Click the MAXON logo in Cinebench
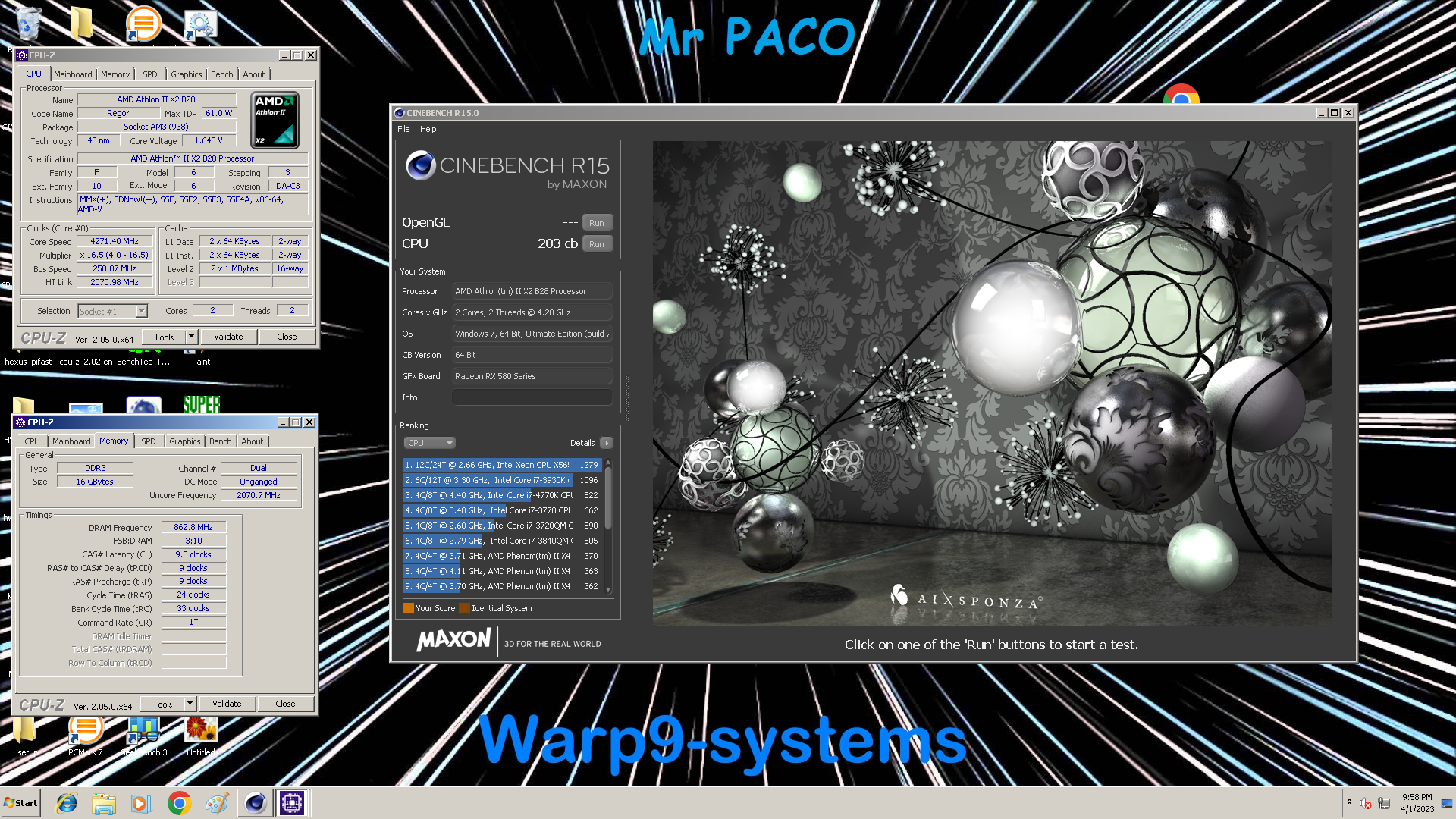The image size is (1456, 819). point(453,641)
